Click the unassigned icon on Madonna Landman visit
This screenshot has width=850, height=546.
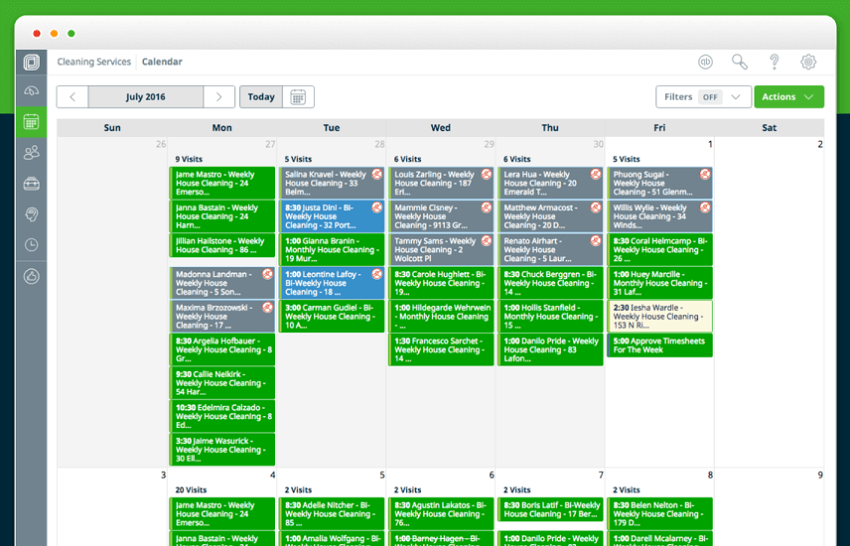coord(267,274)
